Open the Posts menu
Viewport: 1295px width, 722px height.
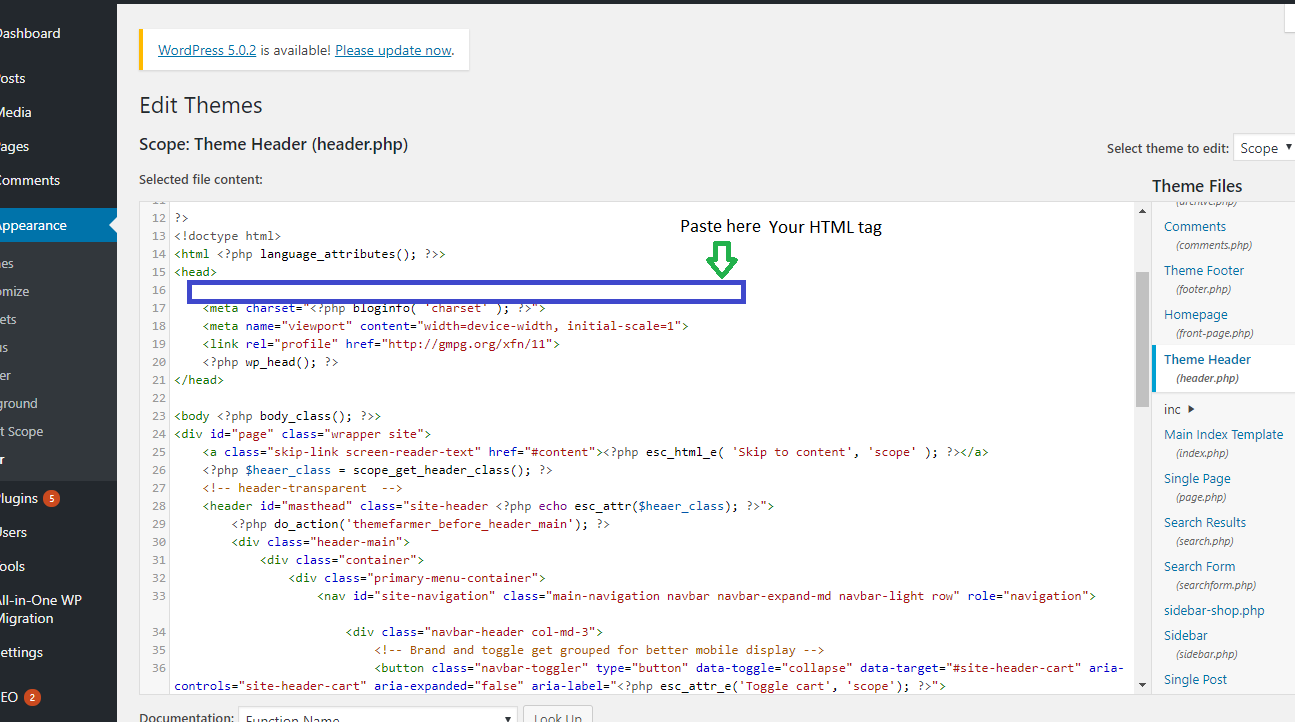pos(58,78)
